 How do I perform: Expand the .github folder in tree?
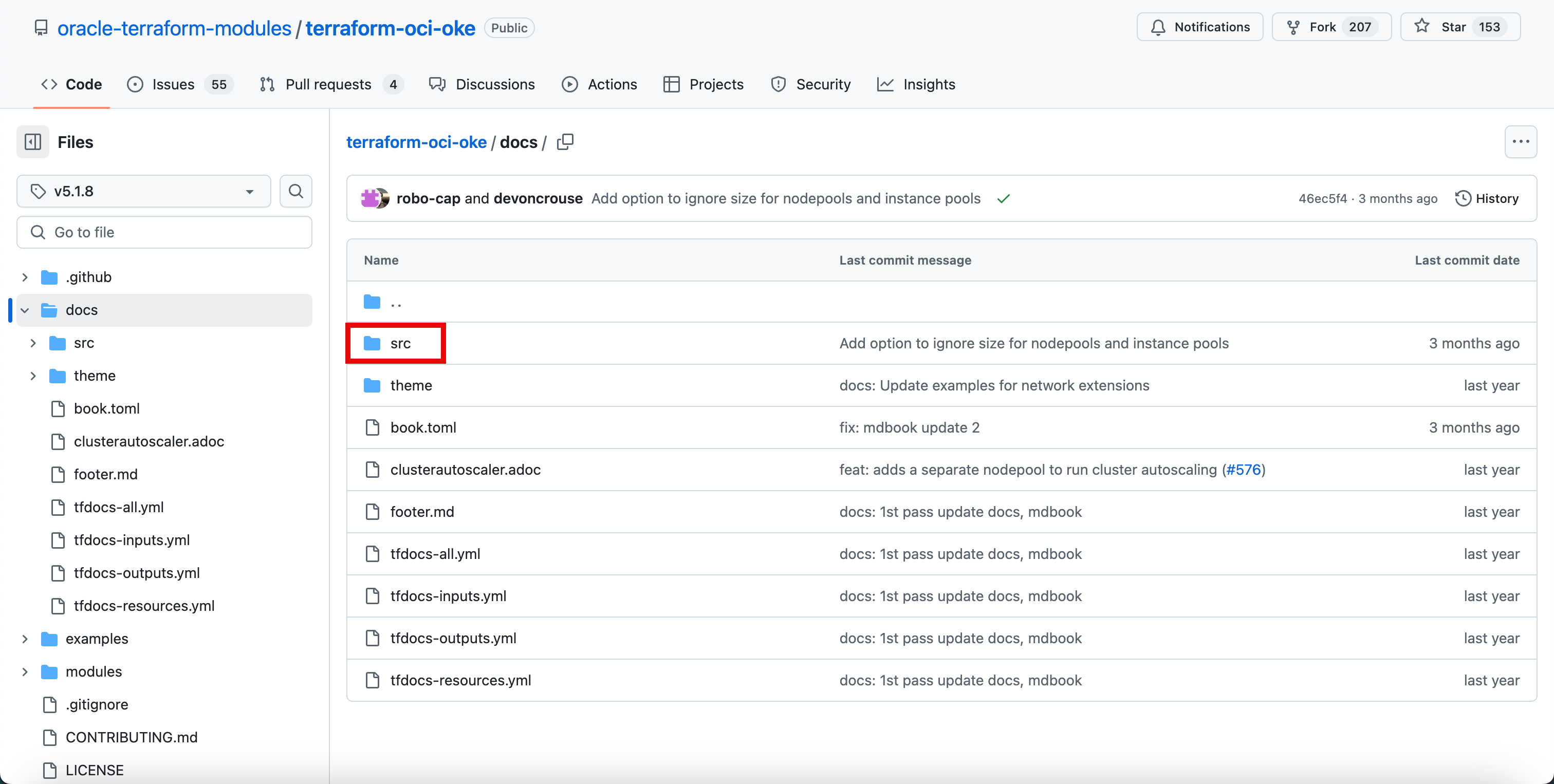click(x=25, y=277)
